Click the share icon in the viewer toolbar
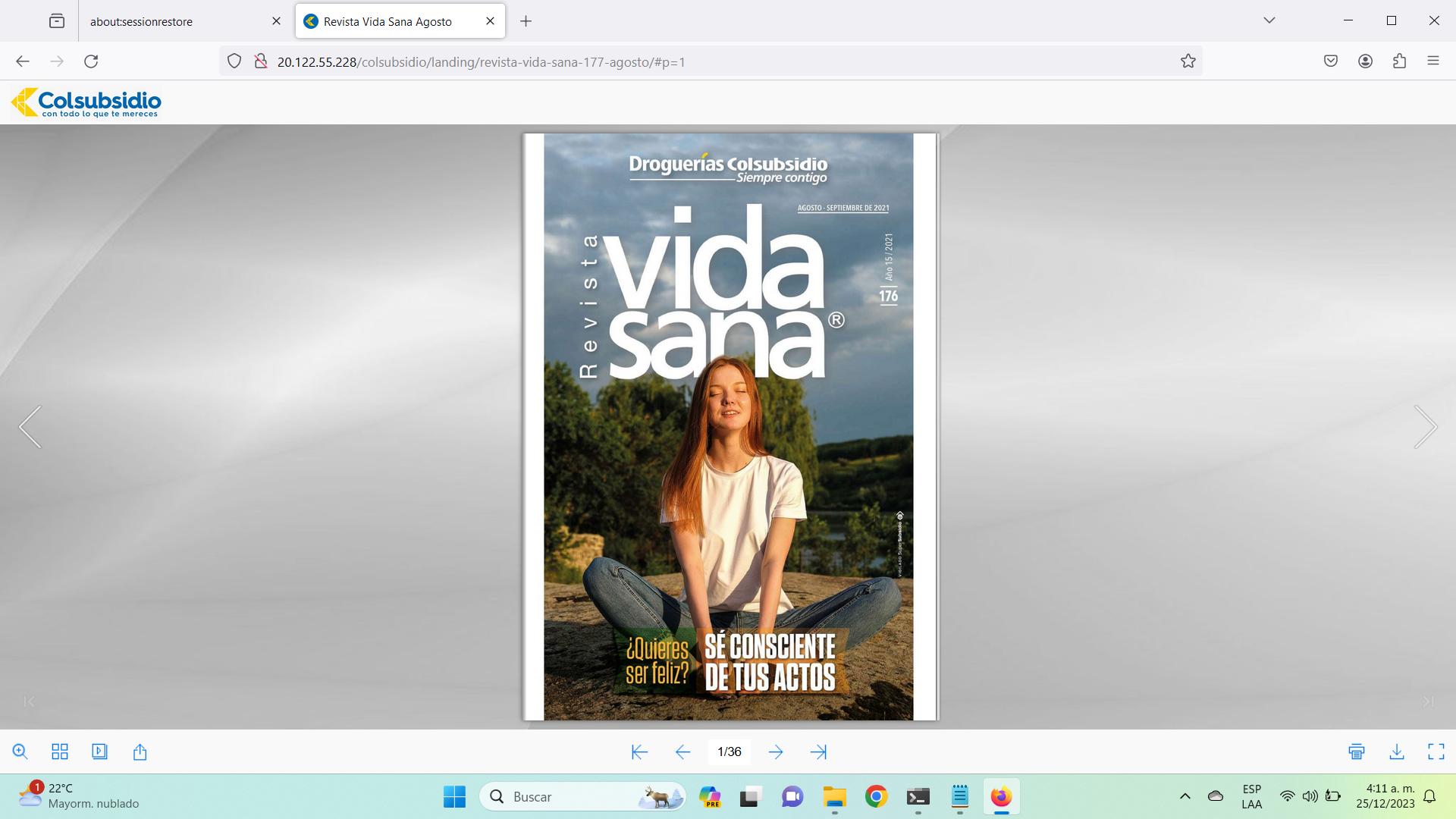The height and width of the screenshot is (819, 1456). 140,752
